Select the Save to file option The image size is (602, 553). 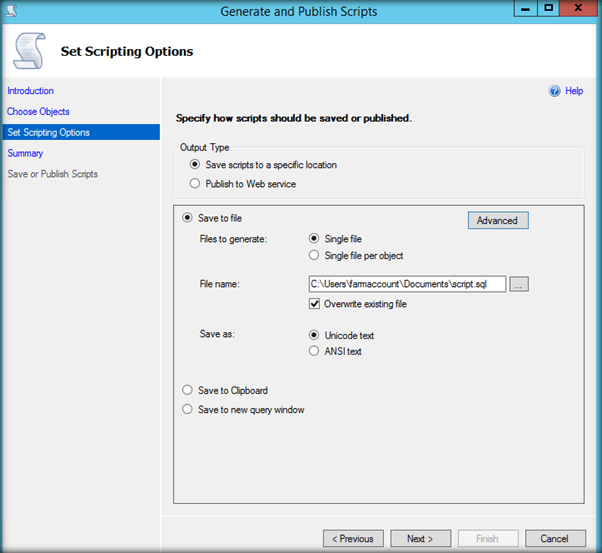[x=187, y=218]
